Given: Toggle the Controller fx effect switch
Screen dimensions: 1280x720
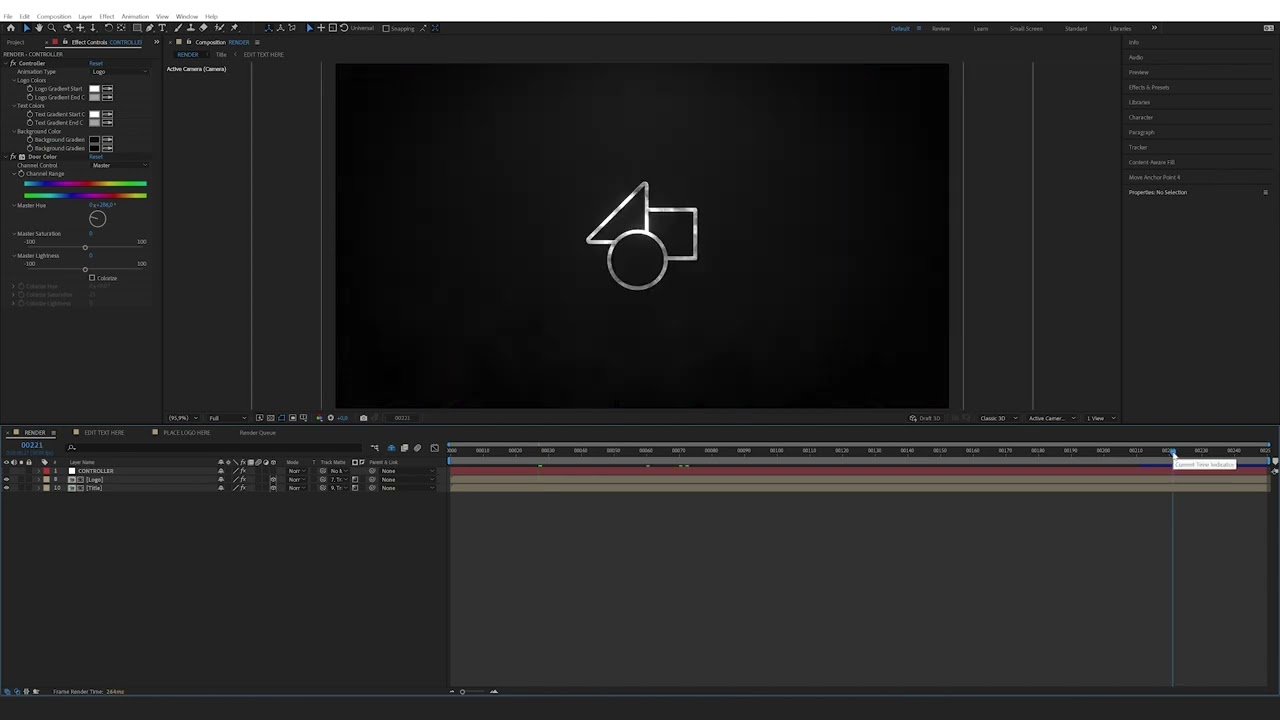Looking at the screenshot, I should point(13,63).
